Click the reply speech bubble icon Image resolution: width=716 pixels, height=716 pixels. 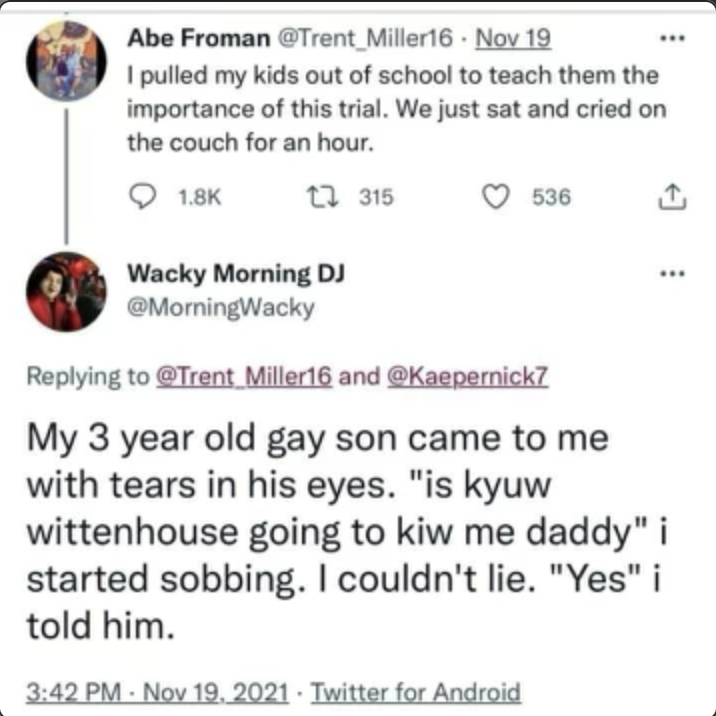pos(145,198)
